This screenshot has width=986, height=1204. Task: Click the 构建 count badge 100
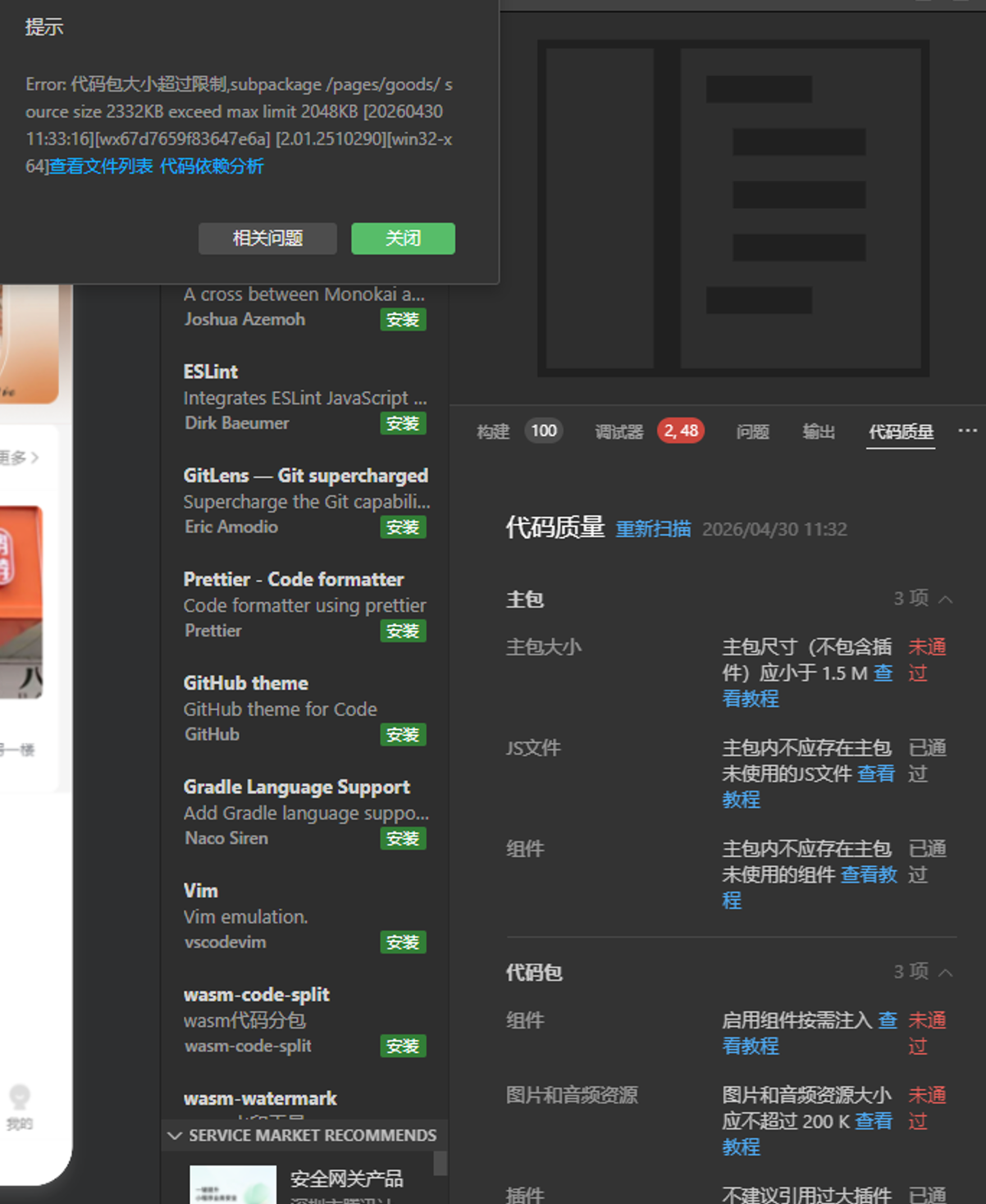(544, 431)
